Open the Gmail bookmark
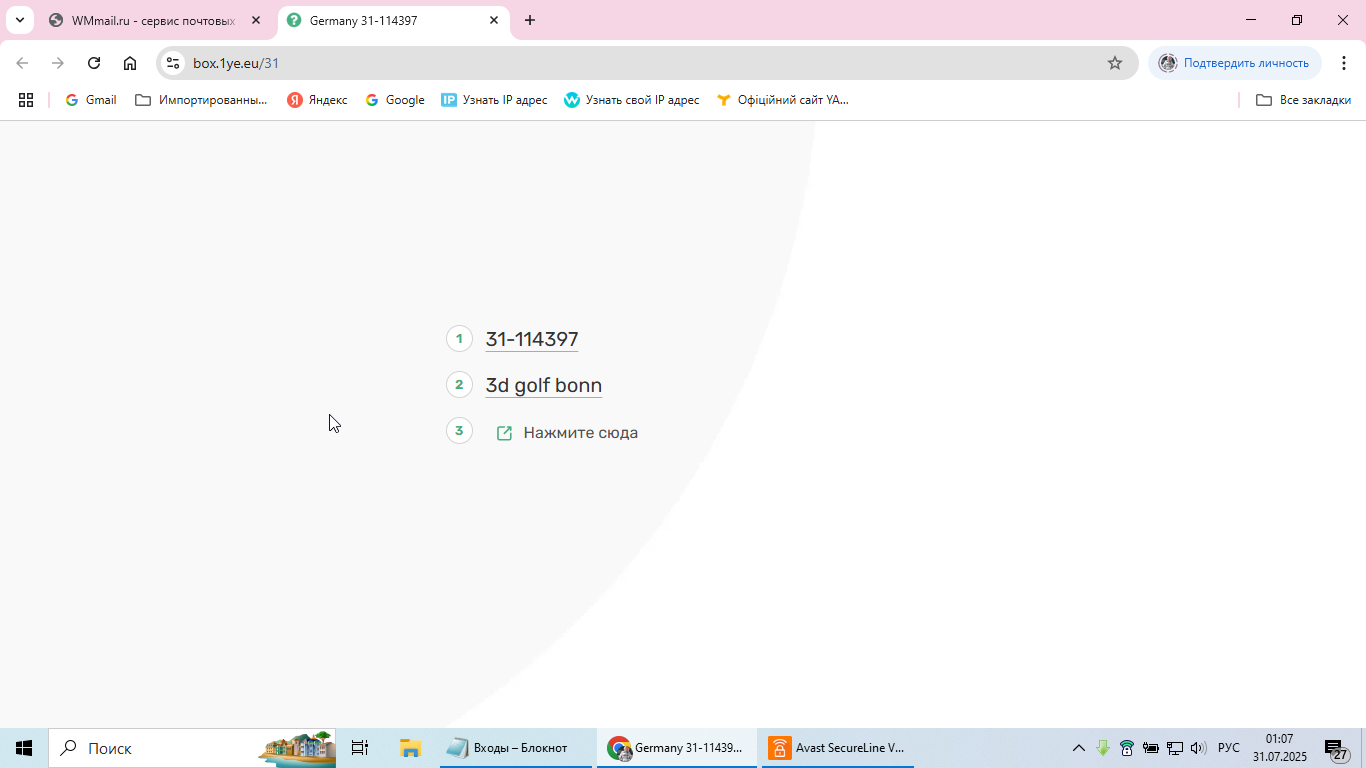This screenshot has width=1366, height=768. click(x=91, y=100)
